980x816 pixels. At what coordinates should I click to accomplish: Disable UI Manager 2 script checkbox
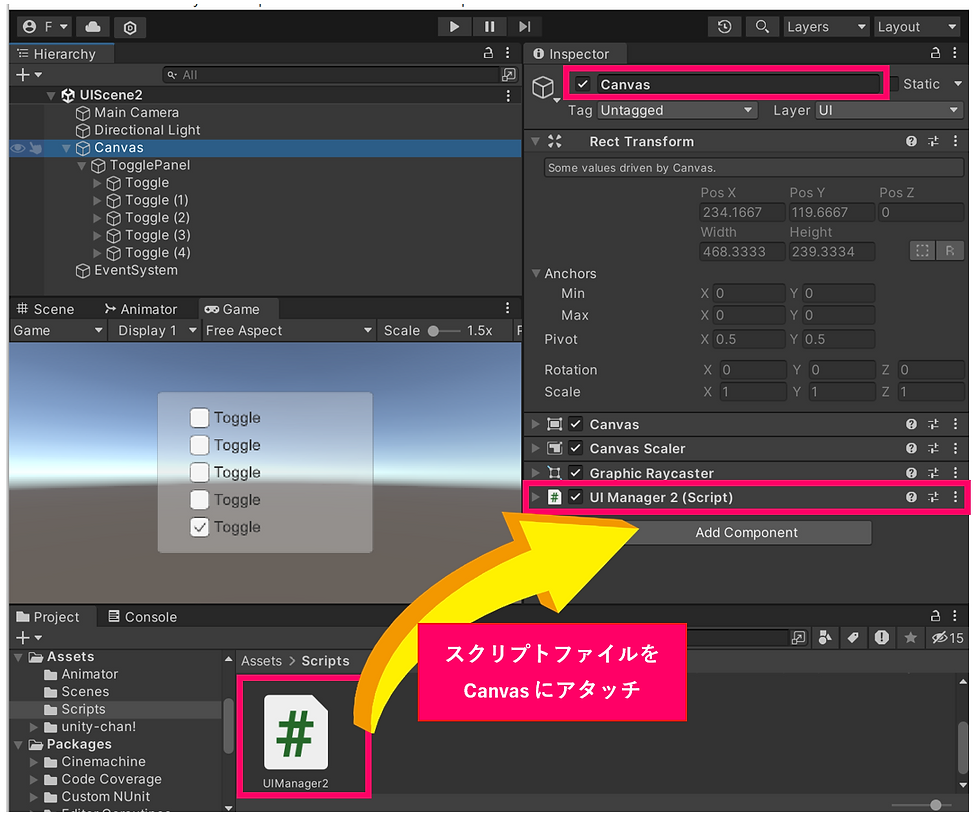576,497
